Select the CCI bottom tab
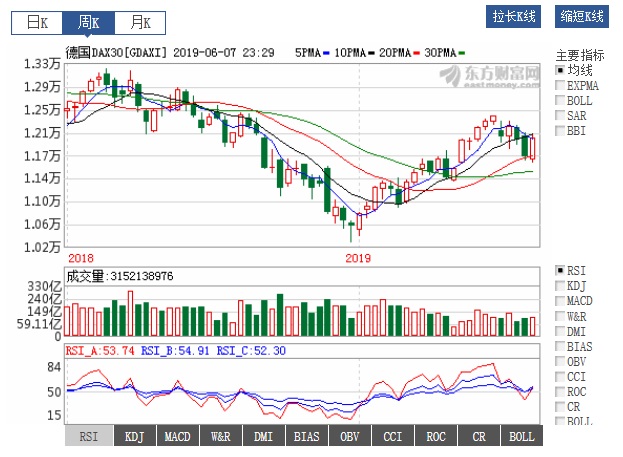 tap(393, 436)
